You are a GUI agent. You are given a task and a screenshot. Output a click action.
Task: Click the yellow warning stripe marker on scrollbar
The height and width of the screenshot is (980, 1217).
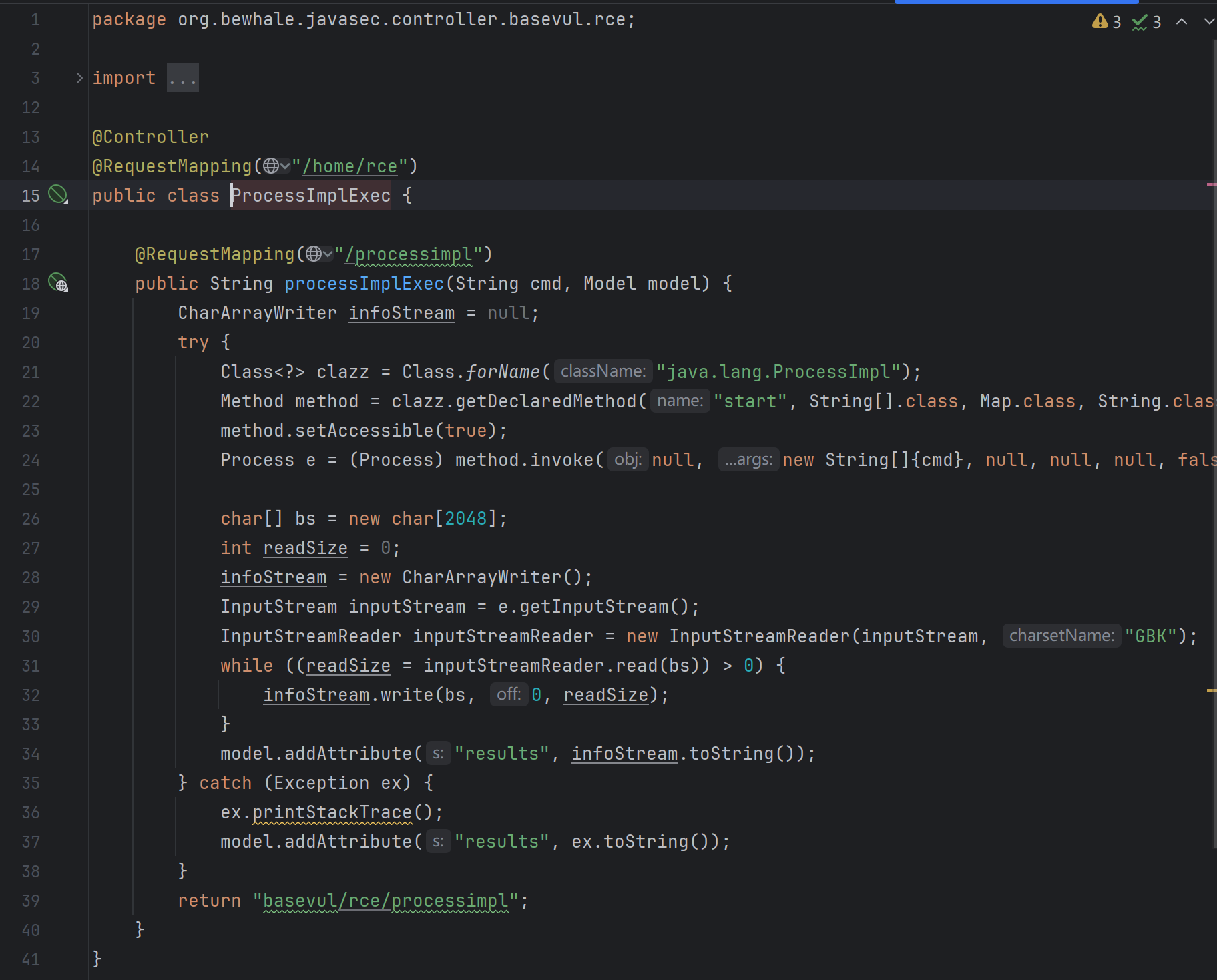[x=1211, y=690]
